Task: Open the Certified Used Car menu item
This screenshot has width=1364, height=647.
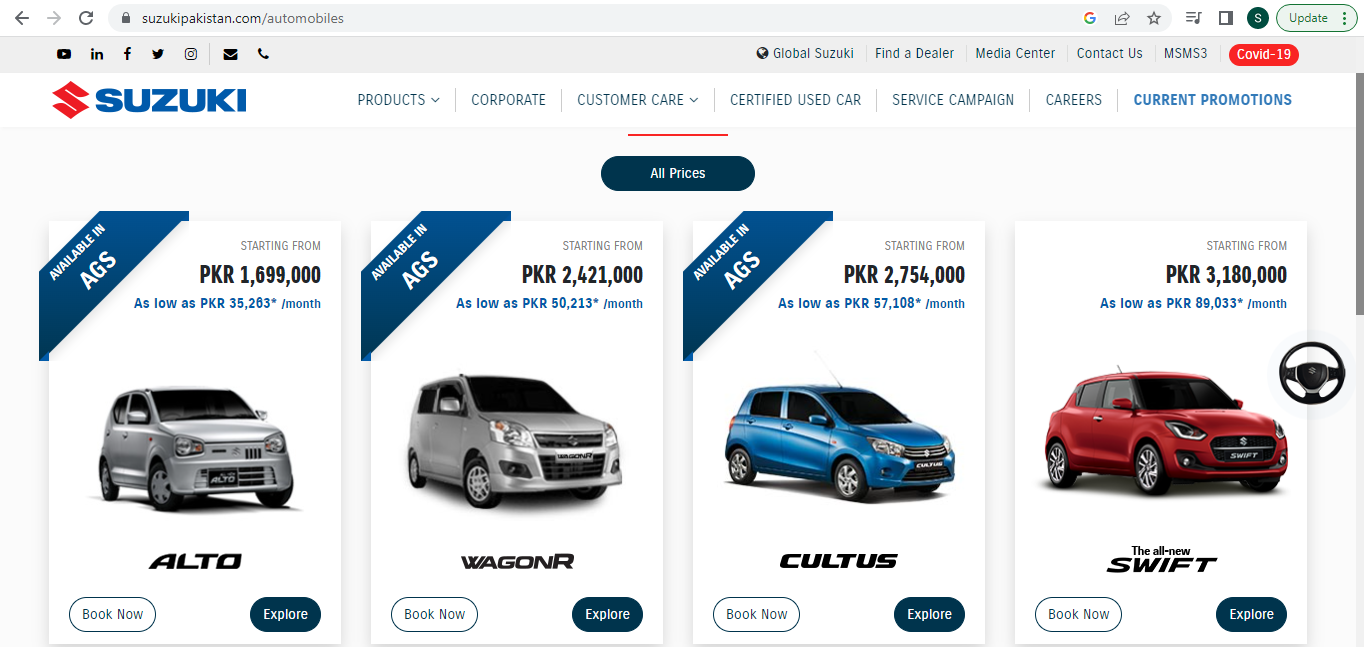Action: tap(795, 100)
